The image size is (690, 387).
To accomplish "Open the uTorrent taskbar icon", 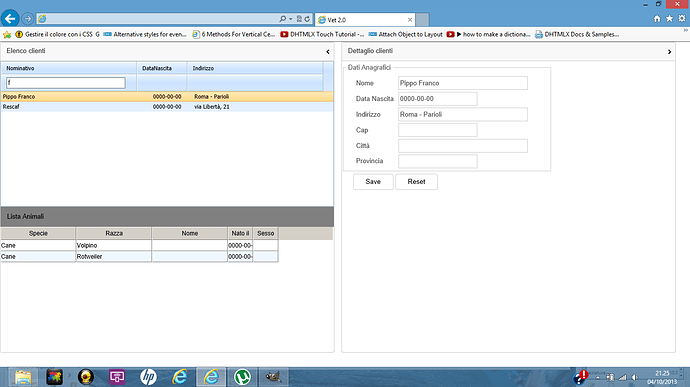I will [x=242, y=377].
